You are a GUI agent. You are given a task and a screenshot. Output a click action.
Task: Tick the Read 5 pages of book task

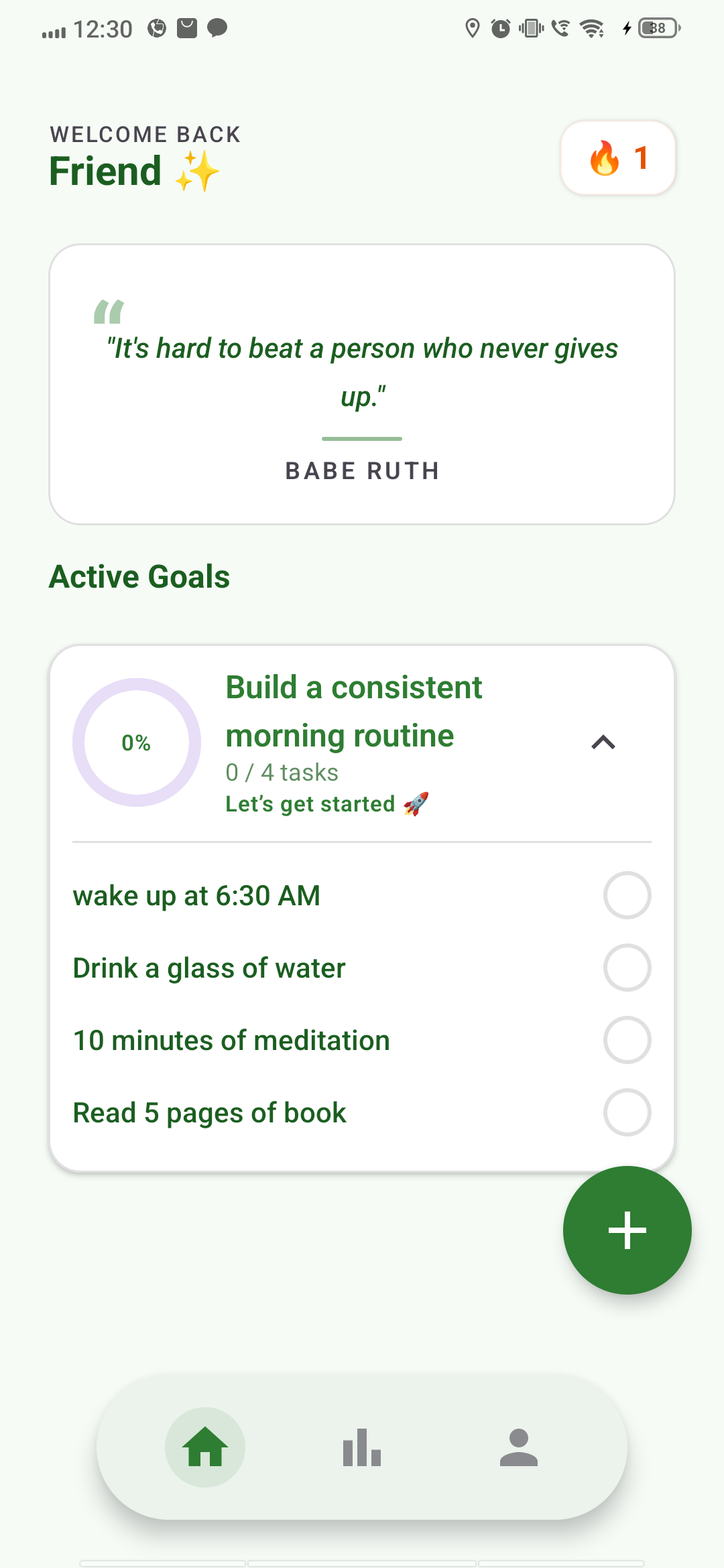pyautogui.click(x=627, y=1112)
